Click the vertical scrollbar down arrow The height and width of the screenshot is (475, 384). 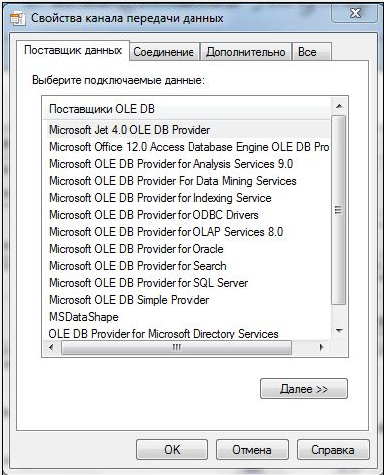pos(339,331)
